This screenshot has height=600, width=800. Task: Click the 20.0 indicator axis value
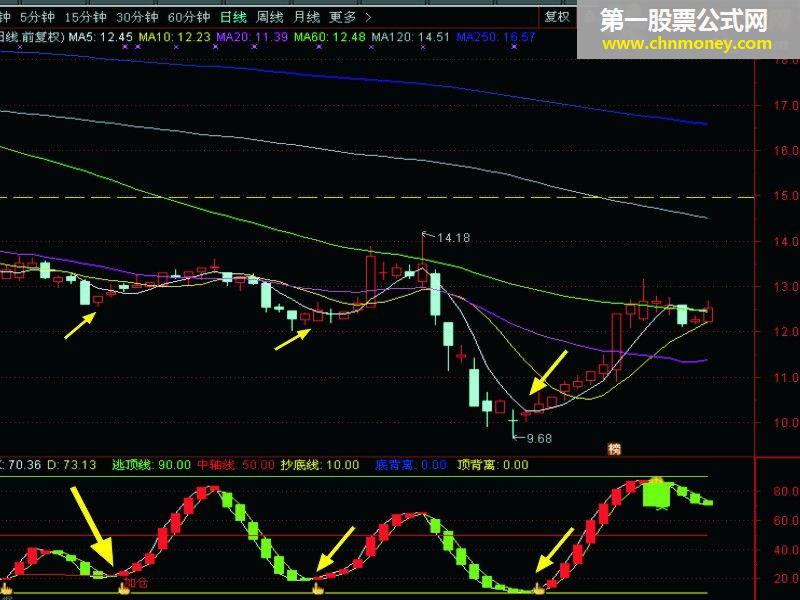(x=786, y=579)
